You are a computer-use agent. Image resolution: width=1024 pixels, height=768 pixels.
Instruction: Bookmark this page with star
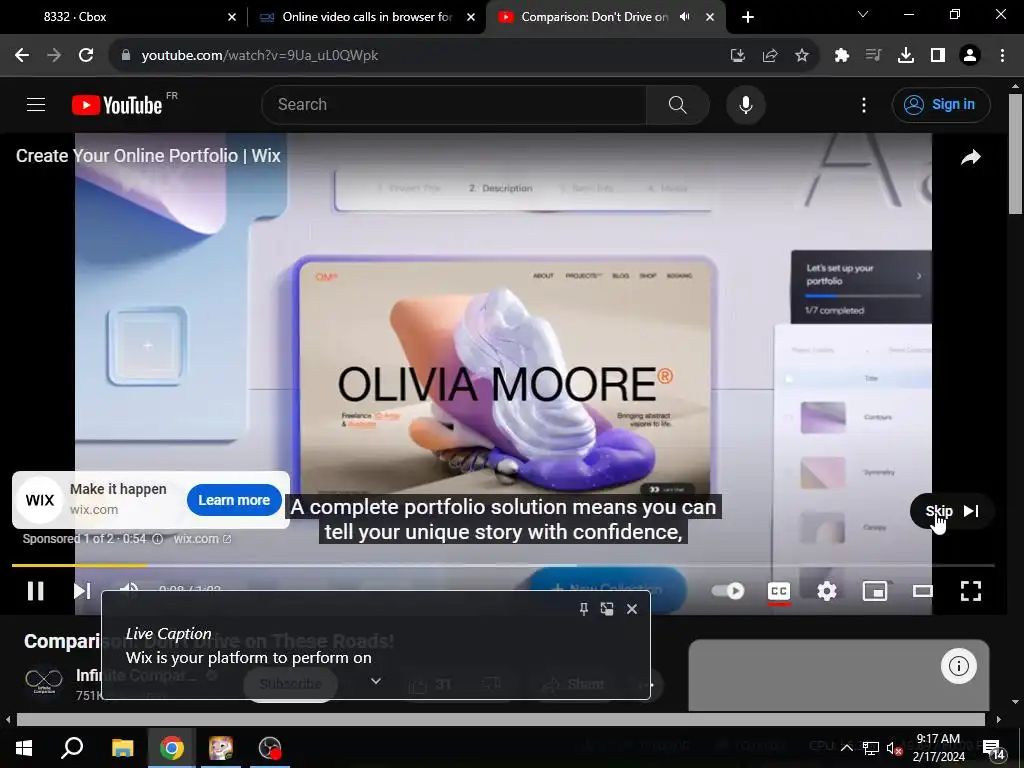[801, 56]
